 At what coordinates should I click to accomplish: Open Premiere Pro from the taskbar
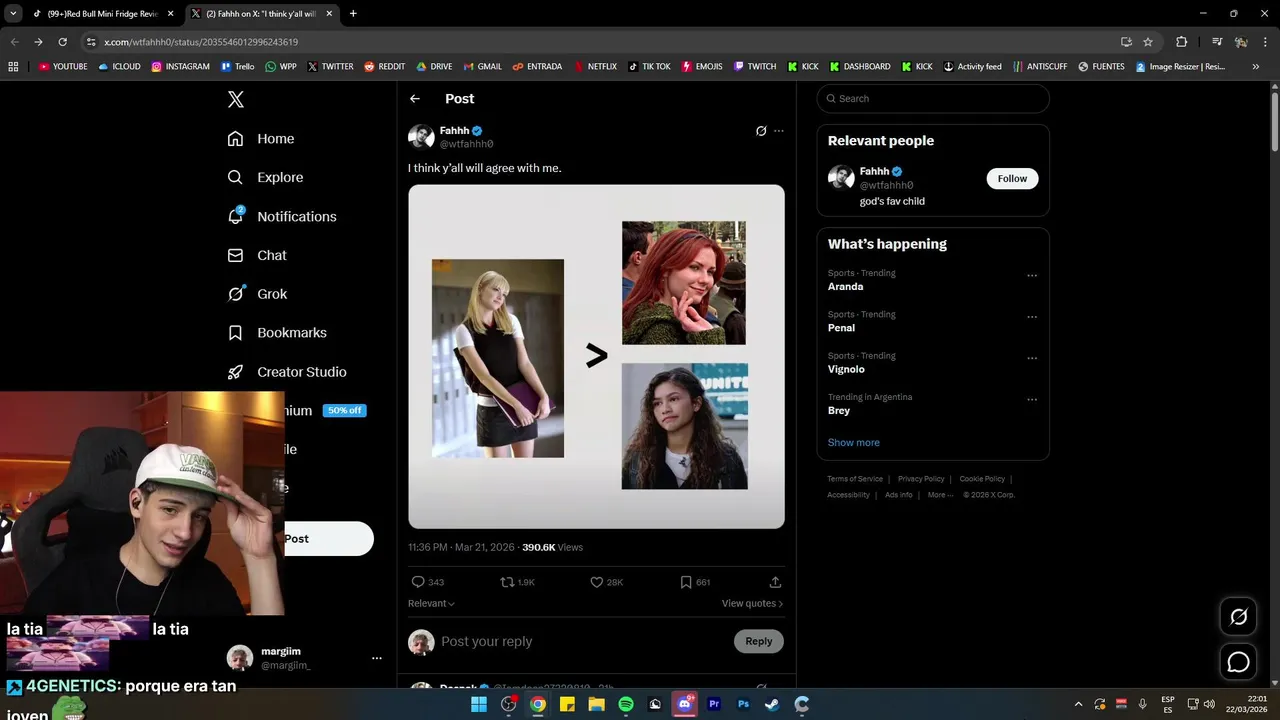(x=714, y=704)
